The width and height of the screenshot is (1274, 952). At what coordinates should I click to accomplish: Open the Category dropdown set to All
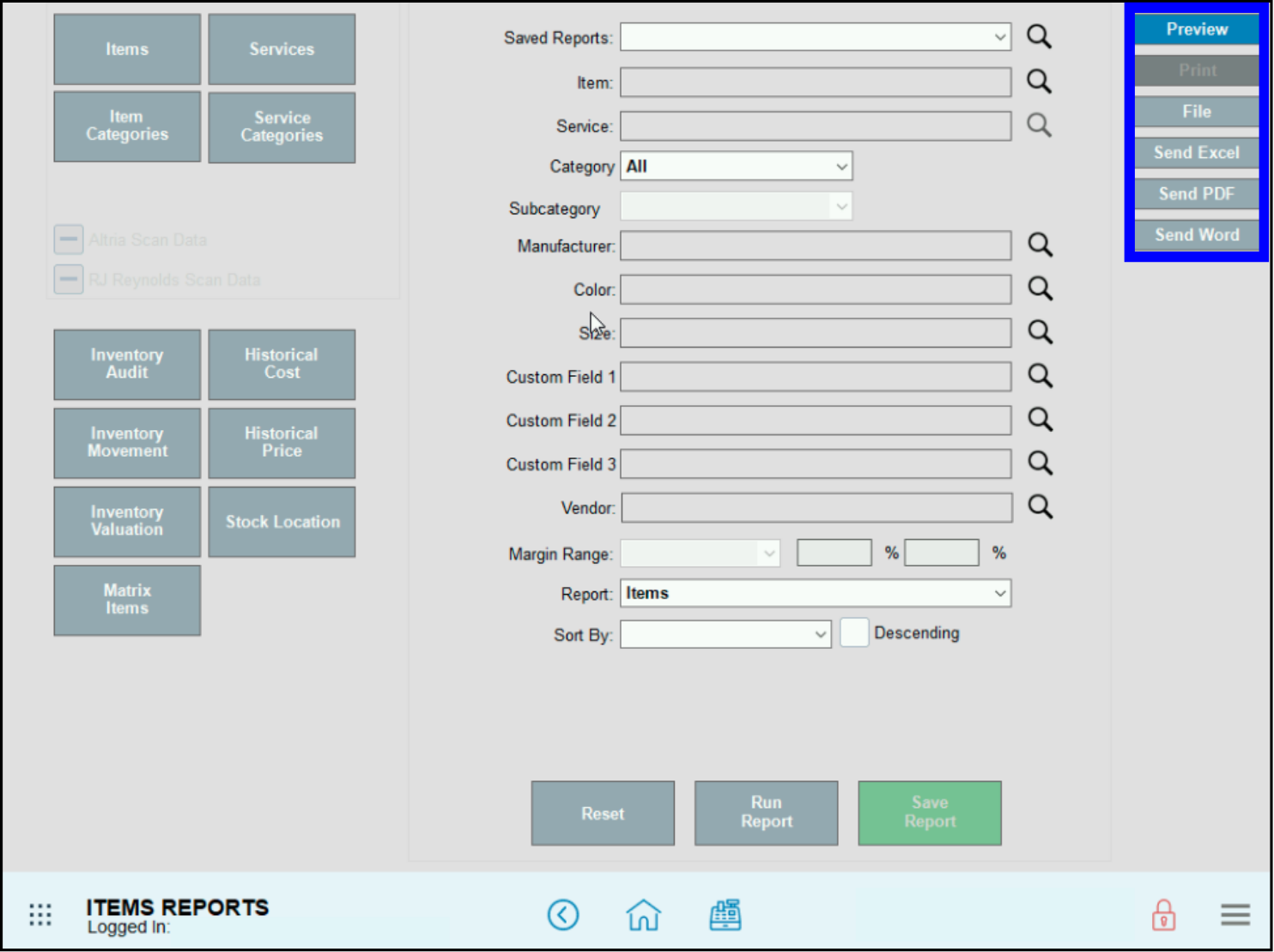point(736,166)
